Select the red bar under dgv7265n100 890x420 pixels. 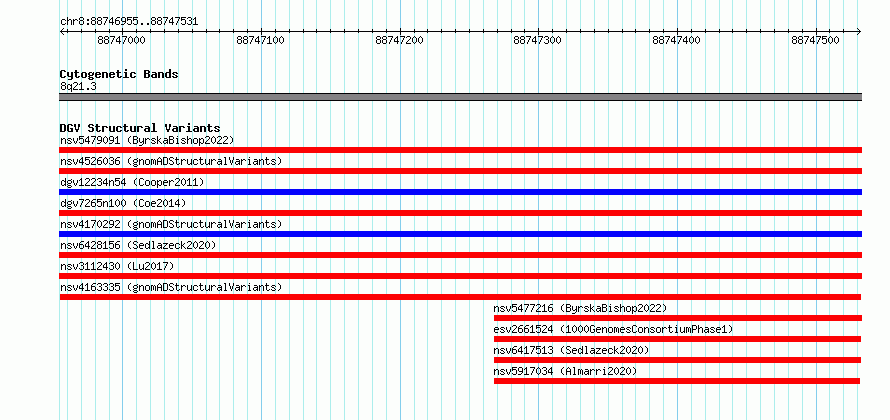[x=460, y=213]
